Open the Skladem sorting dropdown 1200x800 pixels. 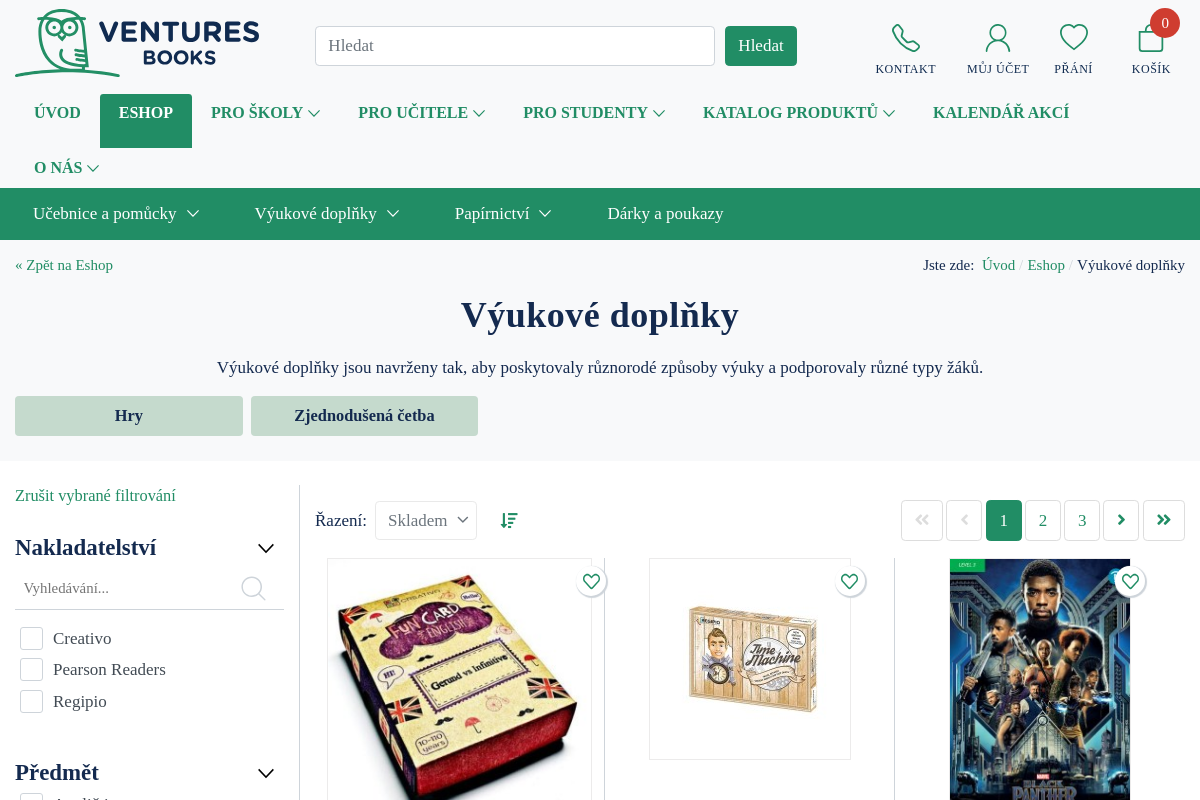(426, 520)
